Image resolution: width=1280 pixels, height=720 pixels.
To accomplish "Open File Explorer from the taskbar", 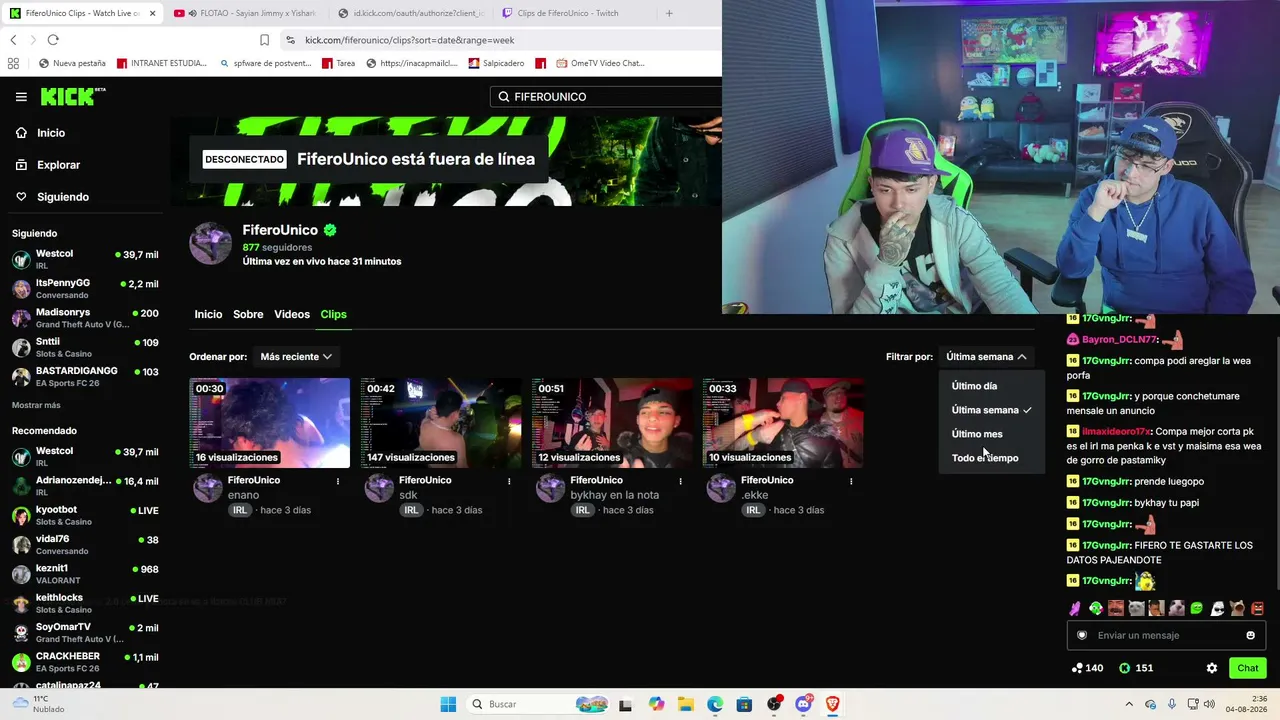I will click(685, 704).
